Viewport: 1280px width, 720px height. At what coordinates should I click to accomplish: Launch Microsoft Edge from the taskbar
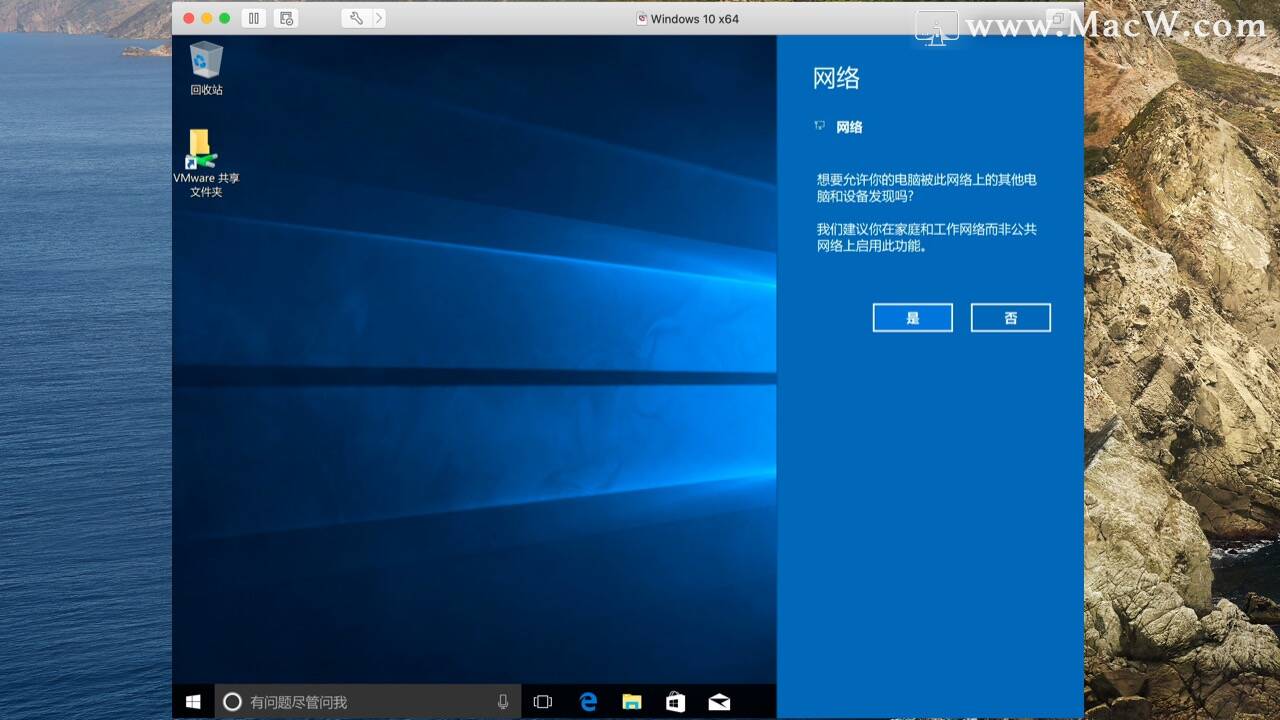588,702
